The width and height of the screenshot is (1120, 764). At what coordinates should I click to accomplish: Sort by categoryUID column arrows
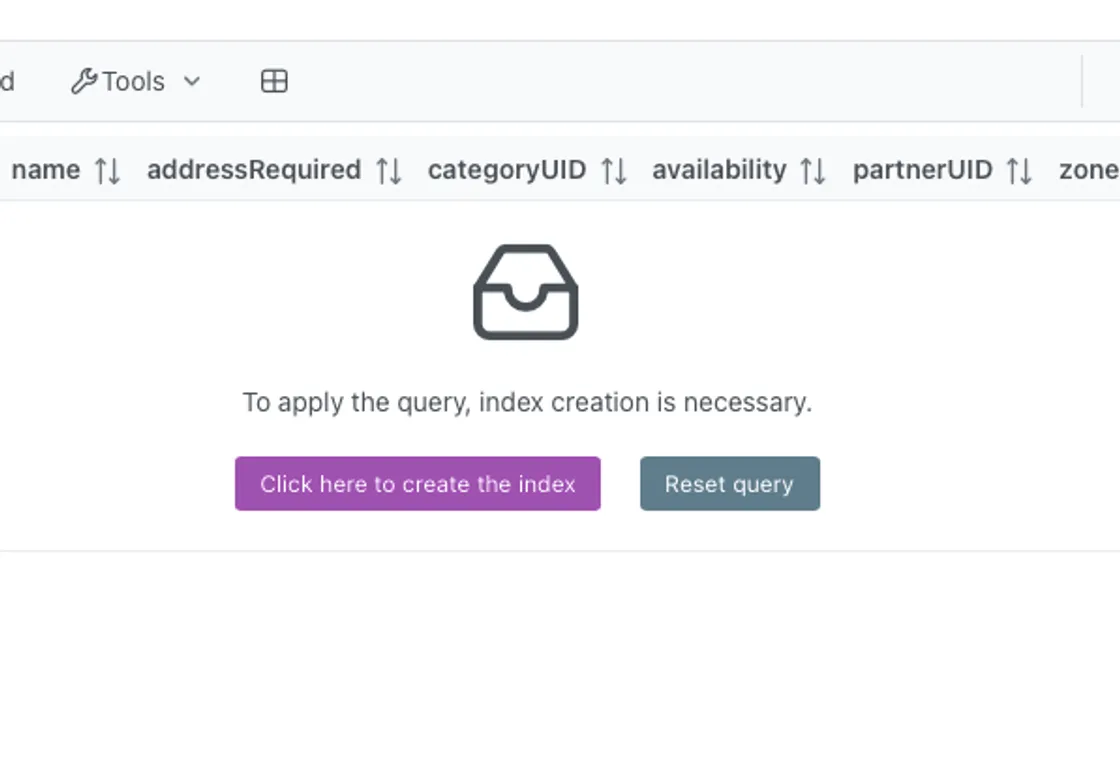(614, 171)
